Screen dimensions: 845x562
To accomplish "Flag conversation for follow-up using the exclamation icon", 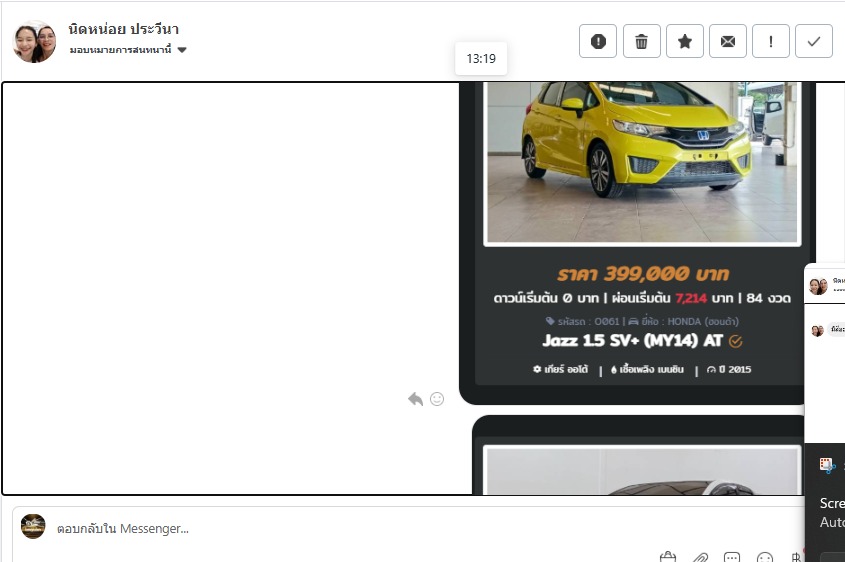I will pyautogui.click(x=771, y=41).
